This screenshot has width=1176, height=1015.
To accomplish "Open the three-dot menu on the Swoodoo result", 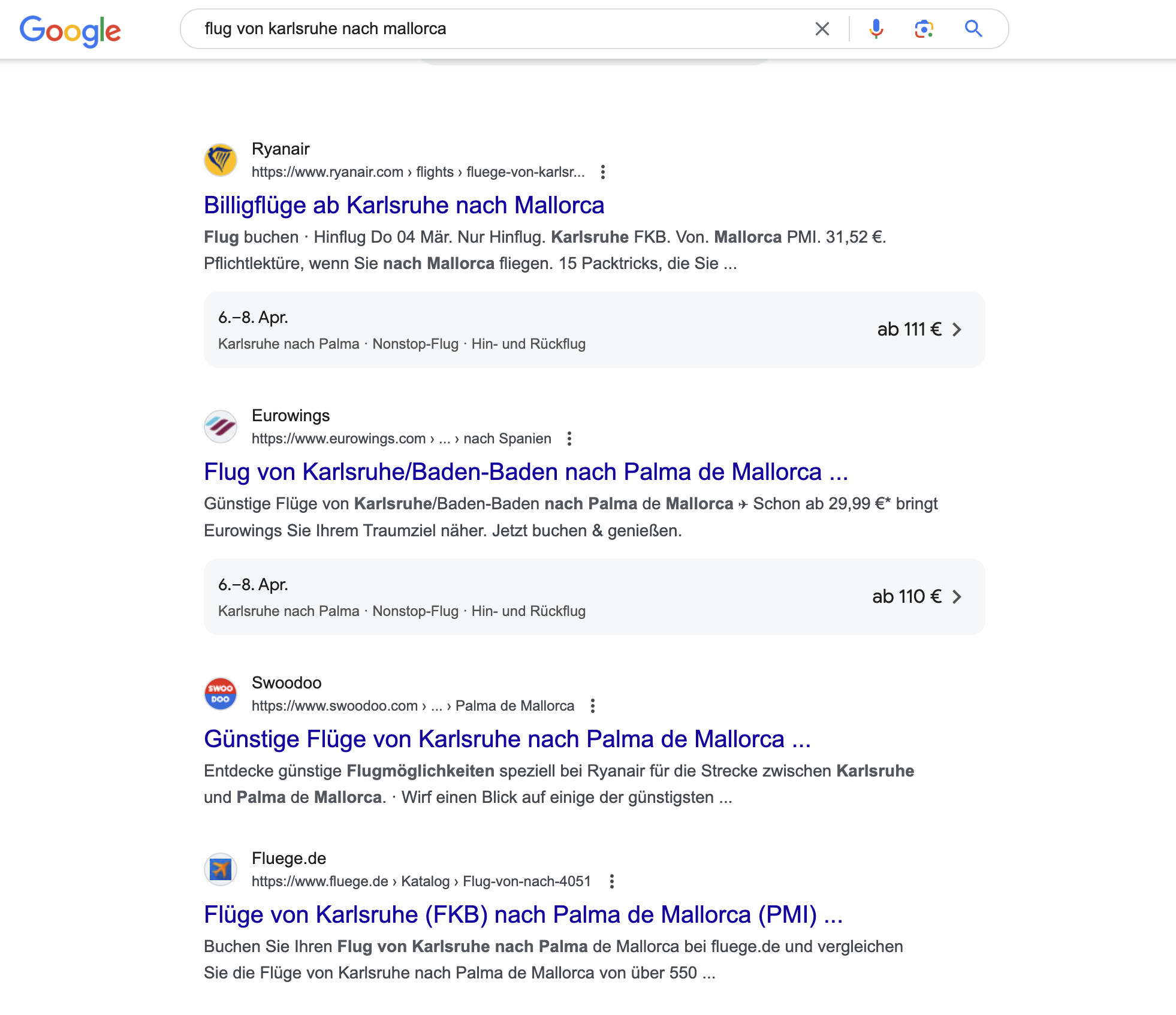I will coord(593,706).
